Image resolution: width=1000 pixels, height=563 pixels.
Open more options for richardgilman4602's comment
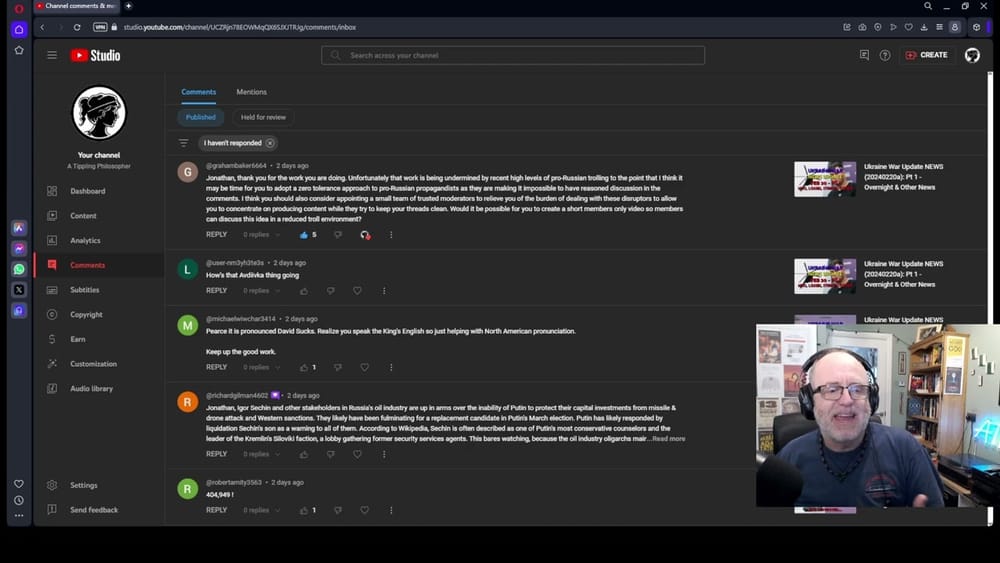pyautogui.click(x=384, y=454)
